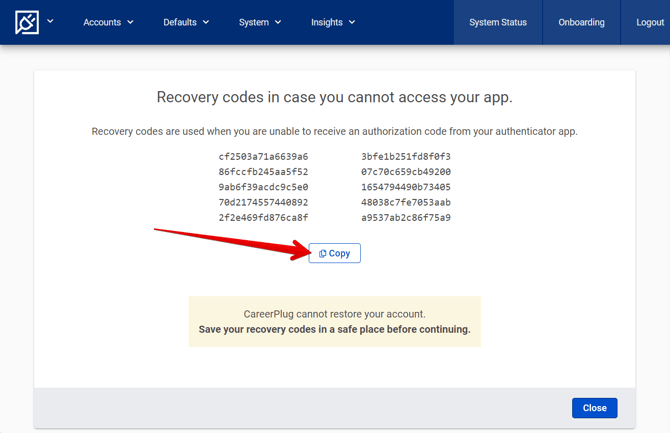Expand the chevron beside the logo
This screenshot has height=433, width=670.
tap(50, 21)
